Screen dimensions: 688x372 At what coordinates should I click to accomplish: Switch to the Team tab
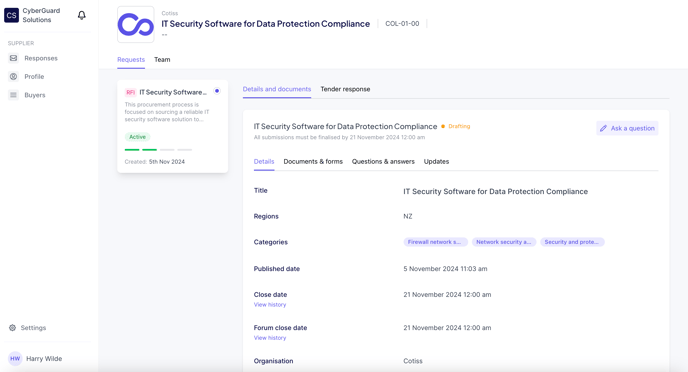(162, 60)
